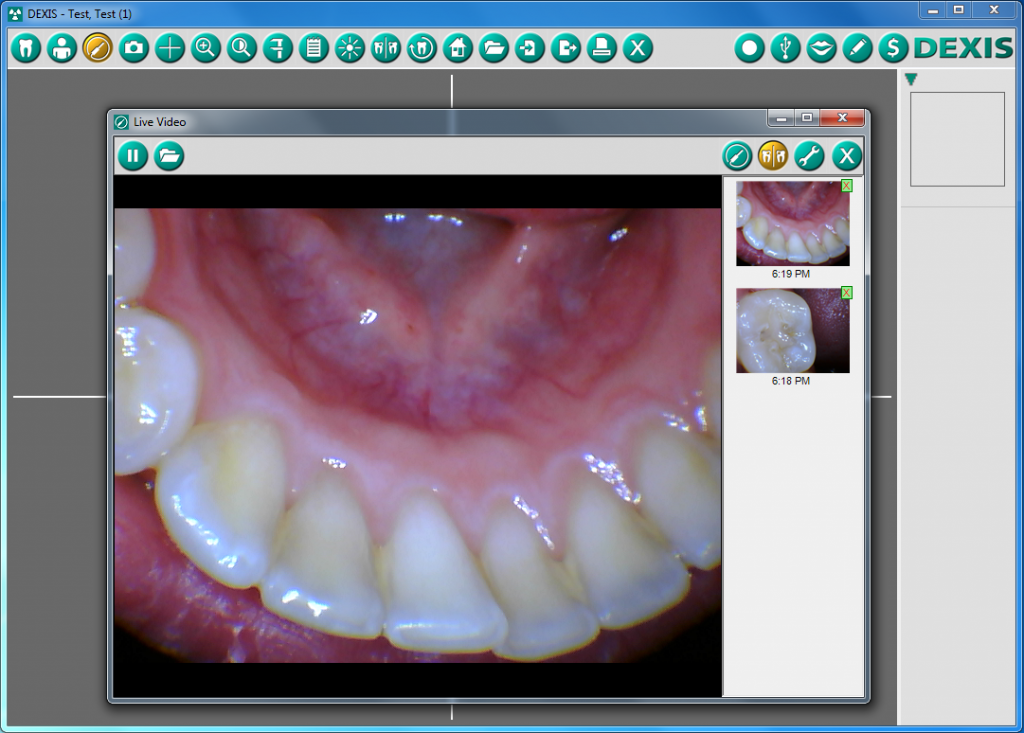The image size is (1024, 733).
Task: Toggle the highlighted intraoral camera toolbar button
Action: 98,48
